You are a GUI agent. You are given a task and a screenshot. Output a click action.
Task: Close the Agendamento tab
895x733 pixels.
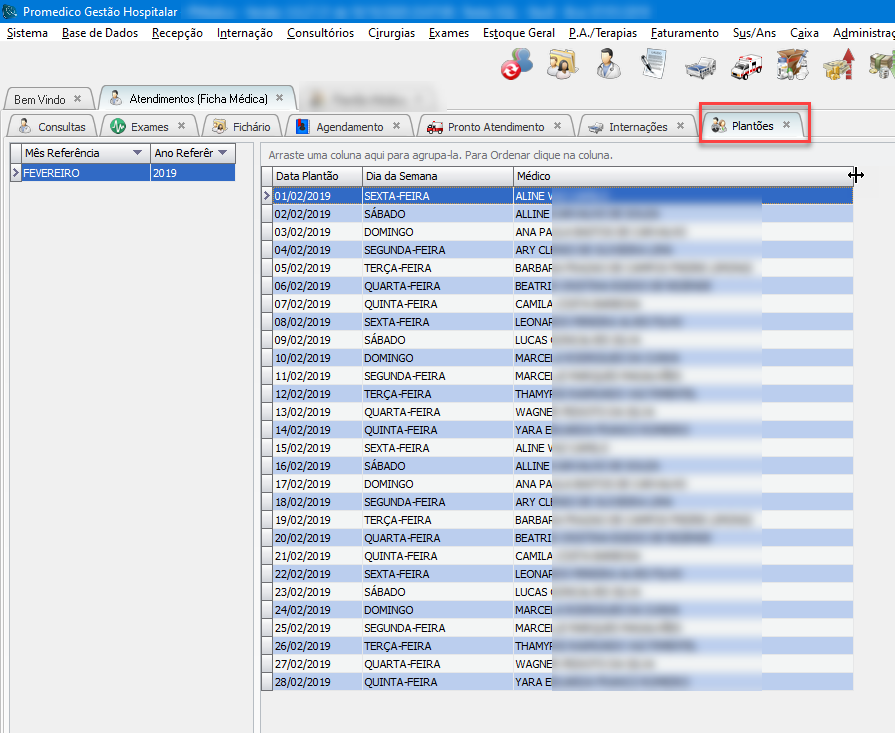pos(396,126)
